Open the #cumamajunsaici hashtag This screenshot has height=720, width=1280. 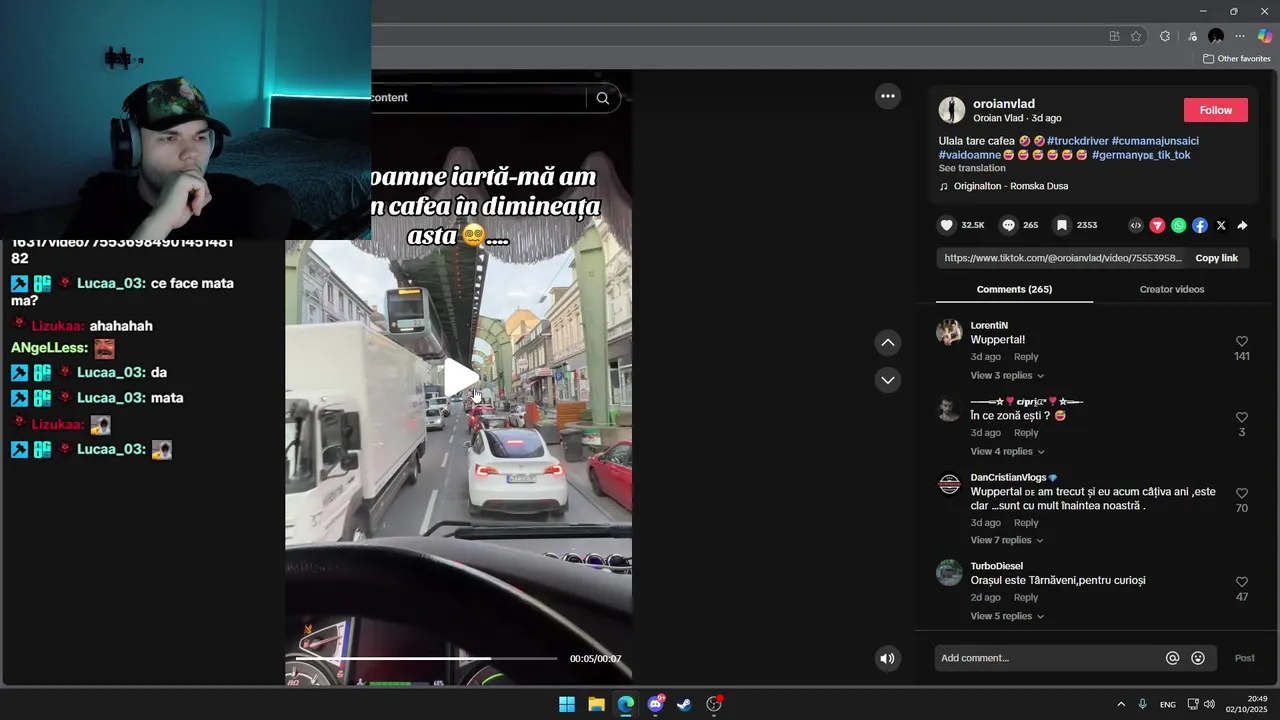[1155, 141]
